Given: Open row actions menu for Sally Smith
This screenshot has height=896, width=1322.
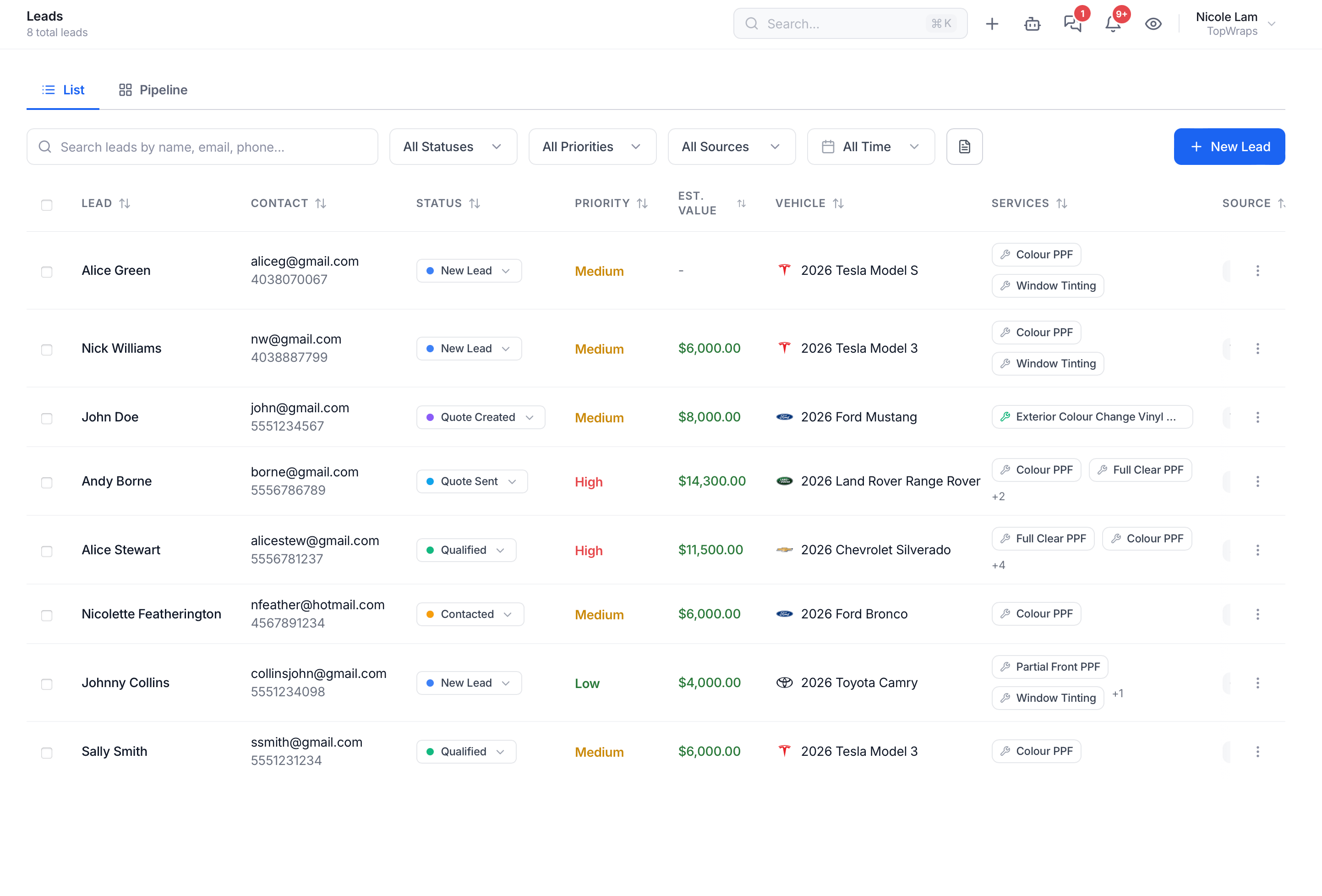Looking at the screenshot, I should coord(1257,752).
